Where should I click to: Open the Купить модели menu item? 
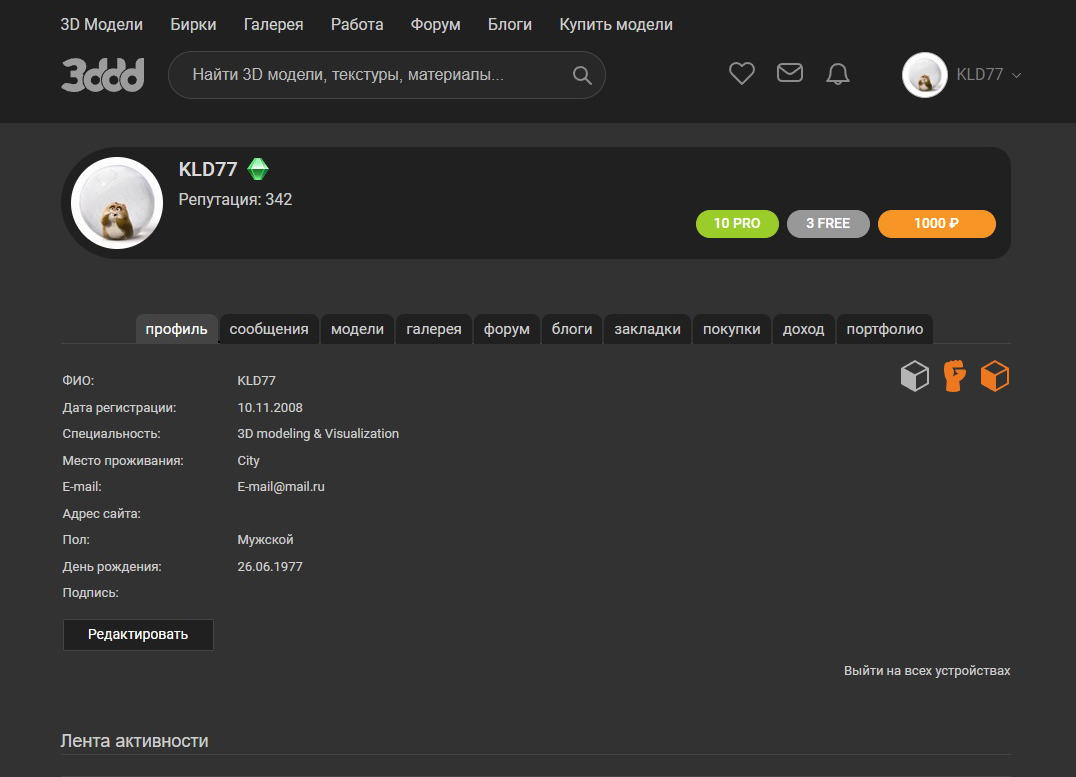(x=616, y=25)
